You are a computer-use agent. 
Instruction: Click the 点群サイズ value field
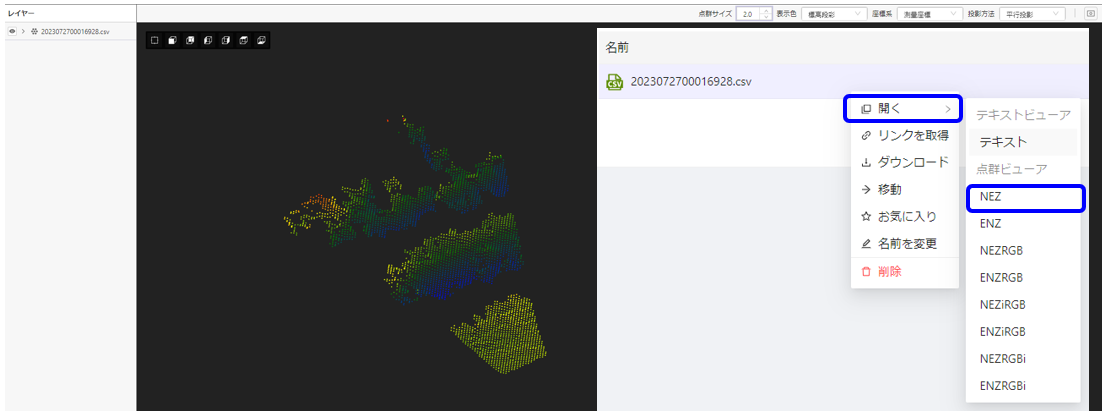pos(748,14)
